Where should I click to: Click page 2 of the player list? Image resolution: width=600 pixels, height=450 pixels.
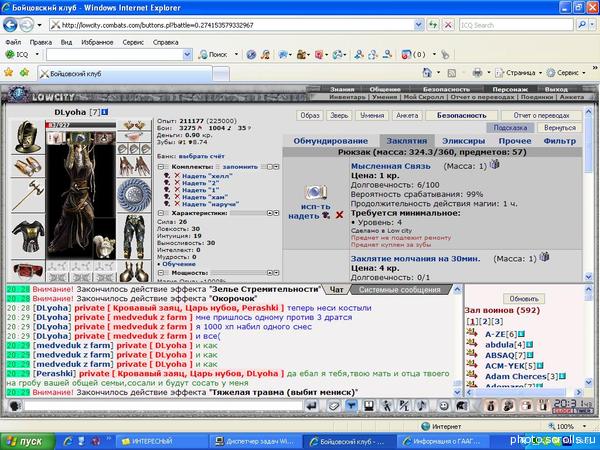coord(485,321)
